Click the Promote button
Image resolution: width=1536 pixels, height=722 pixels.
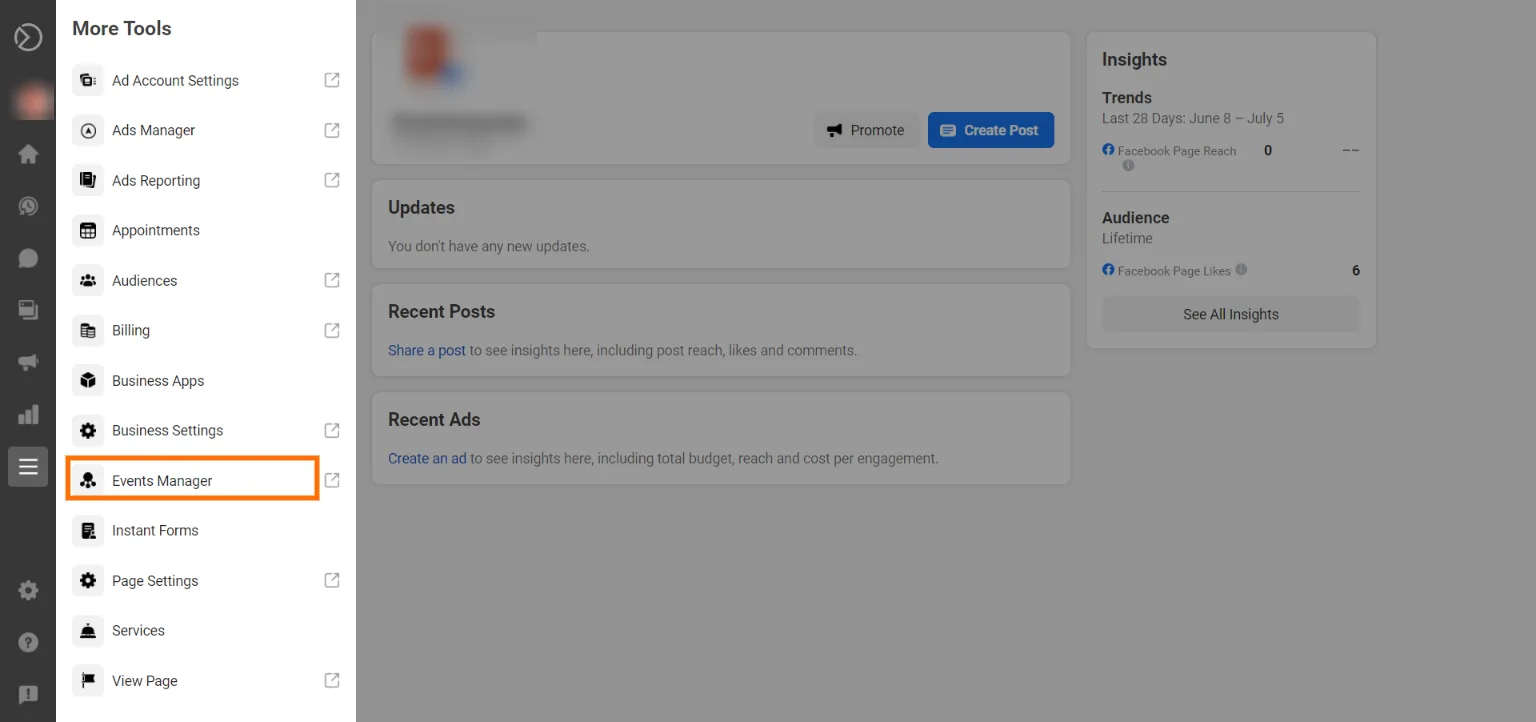coord(866,130)
